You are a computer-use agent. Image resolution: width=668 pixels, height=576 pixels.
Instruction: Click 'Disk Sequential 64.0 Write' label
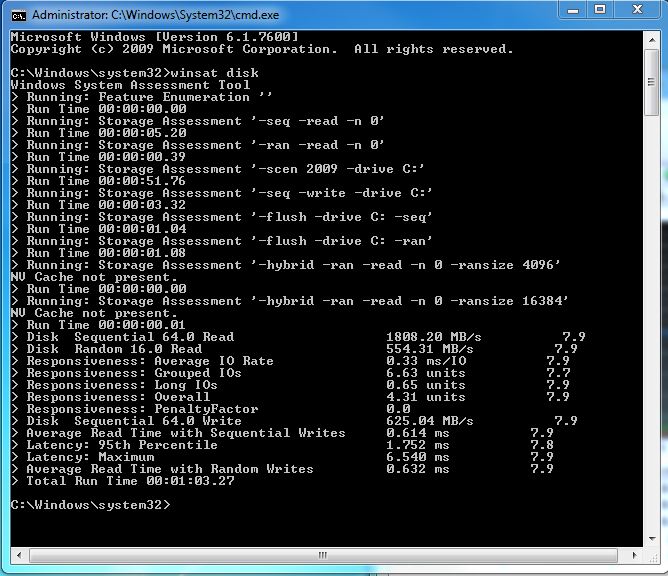tap(134, 421)
